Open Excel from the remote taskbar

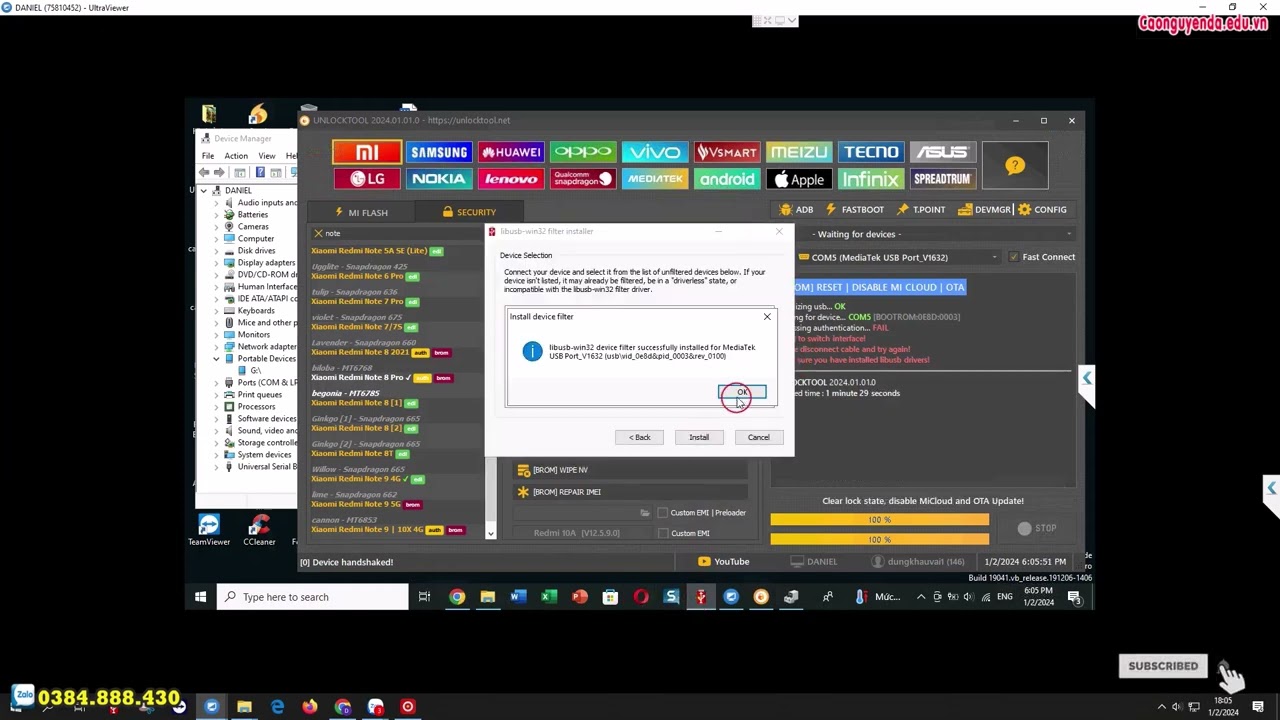[x=549, y=597]
